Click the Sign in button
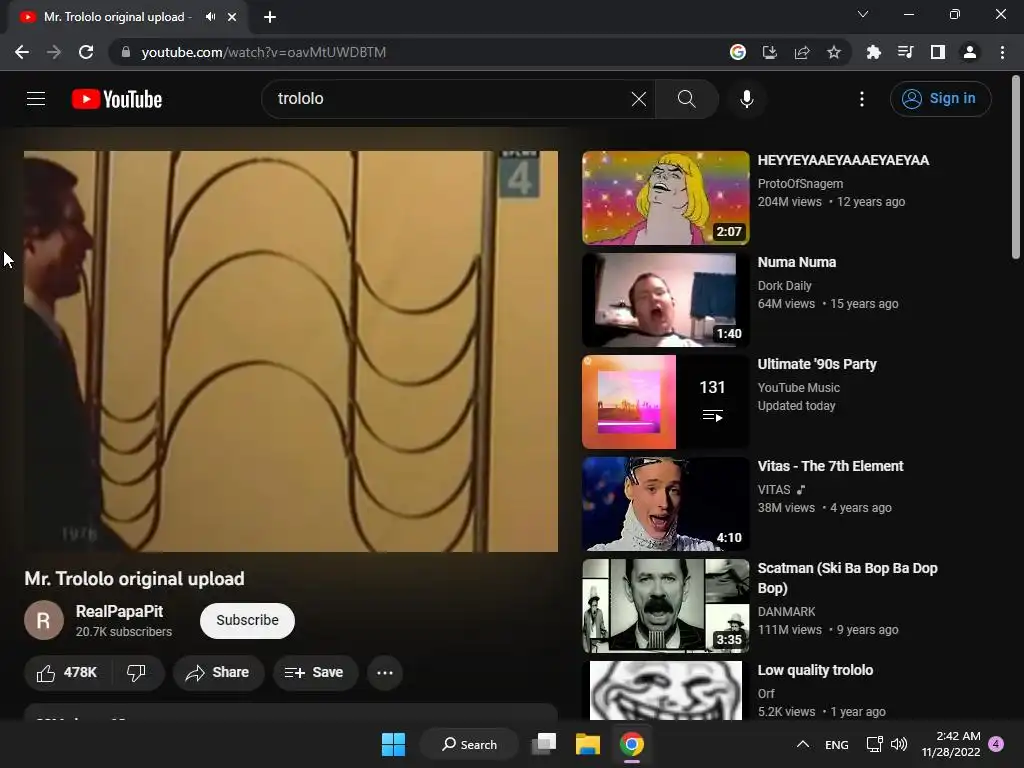1024x768 pixels. coord(940,99)
